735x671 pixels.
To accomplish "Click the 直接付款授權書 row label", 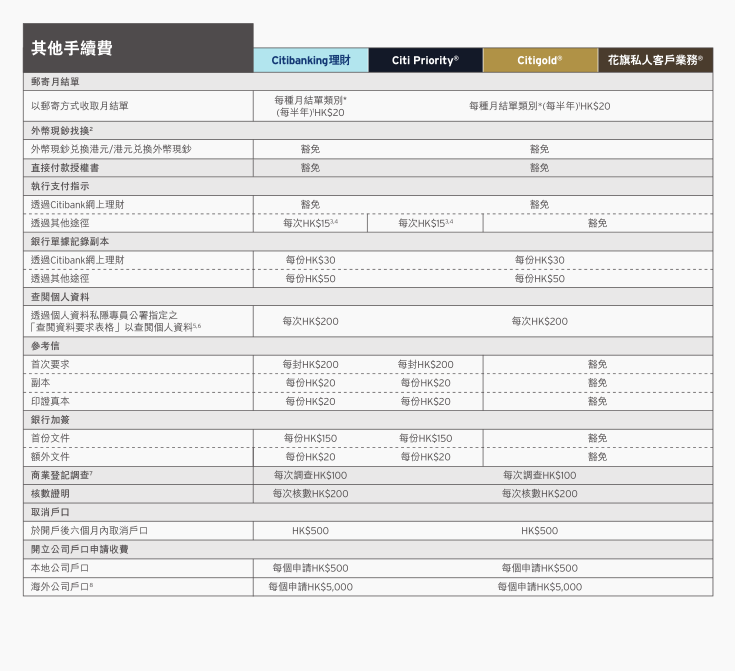I will [65, 168].
